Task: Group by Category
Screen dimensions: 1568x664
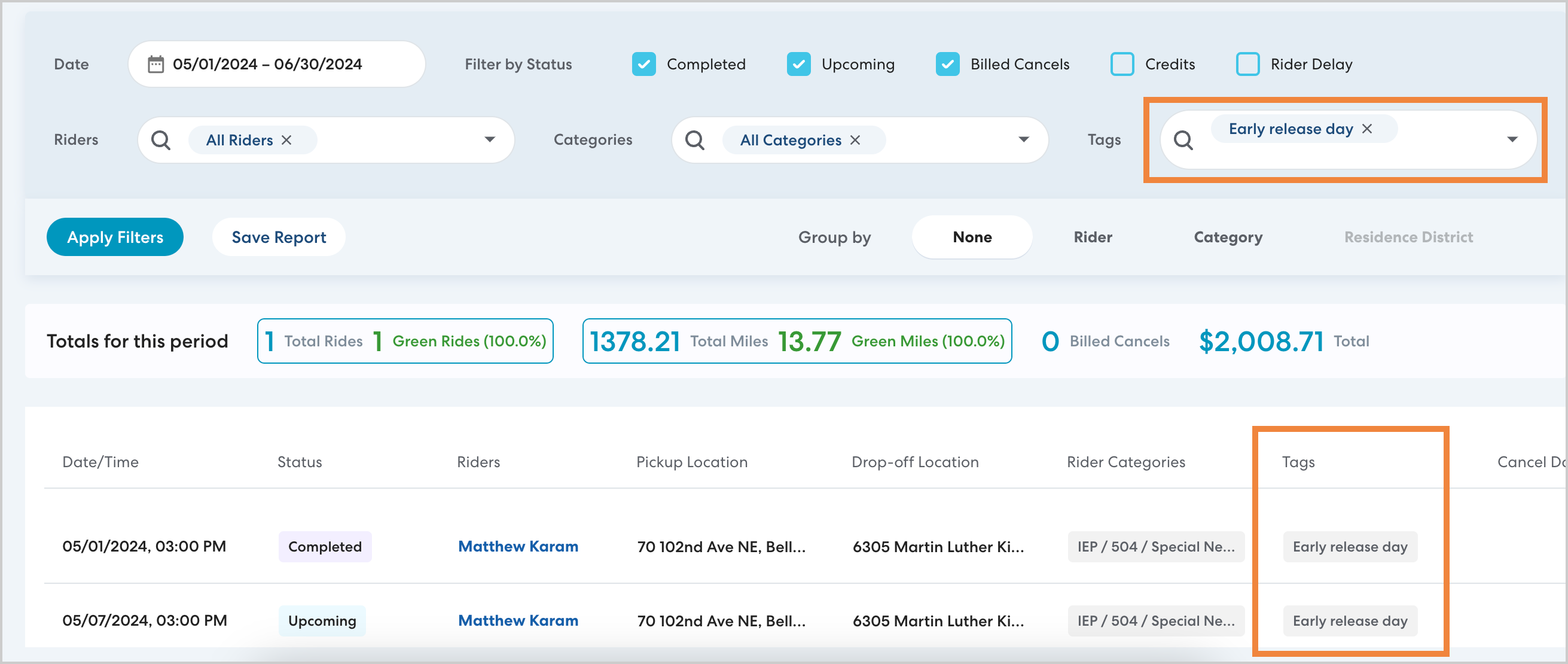Action: (x=1228, y=237)
